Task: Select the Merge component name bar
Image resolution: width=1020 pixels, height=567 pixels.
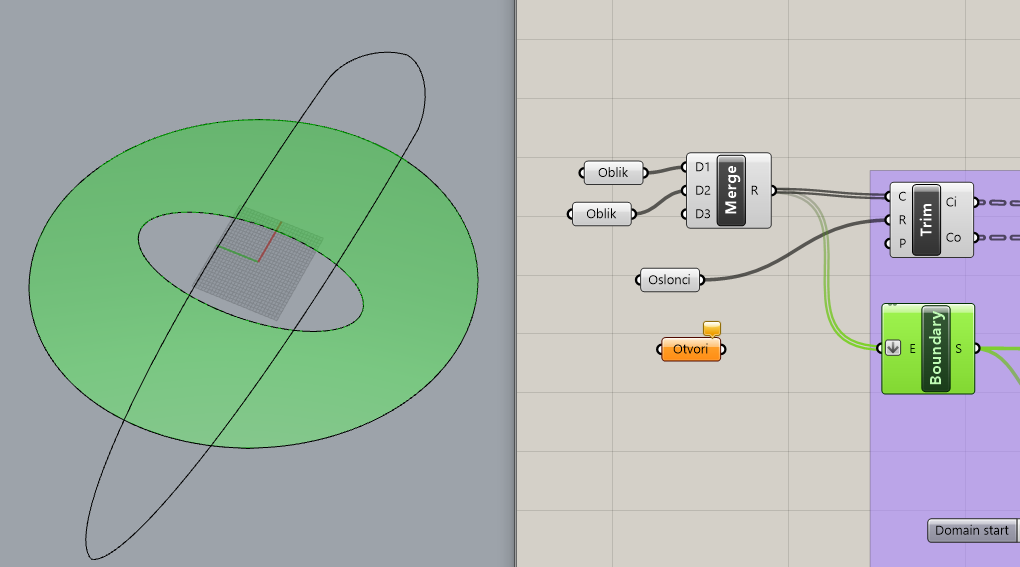Action: 731,191
